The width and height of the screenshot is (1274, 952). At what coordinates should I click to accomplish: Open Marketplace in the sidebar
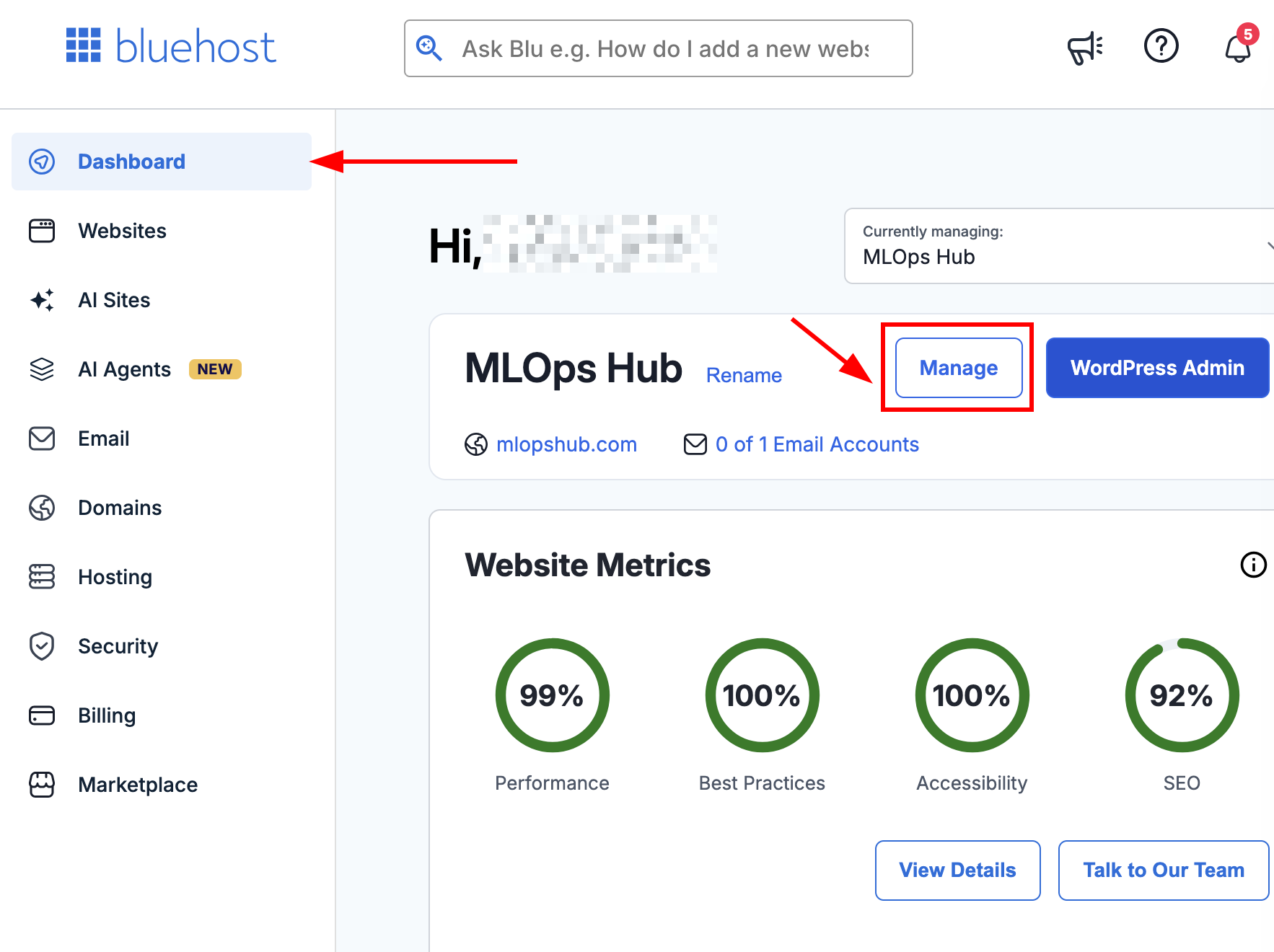click(162, 785)
